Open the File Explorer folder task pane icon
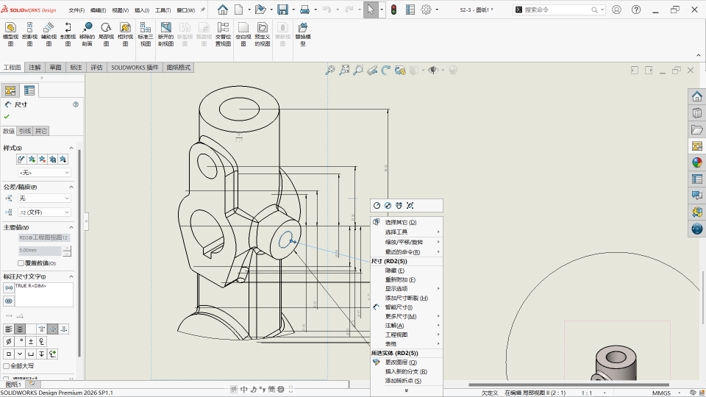Viewport: 706px width, 397px height. coord(697,130)
